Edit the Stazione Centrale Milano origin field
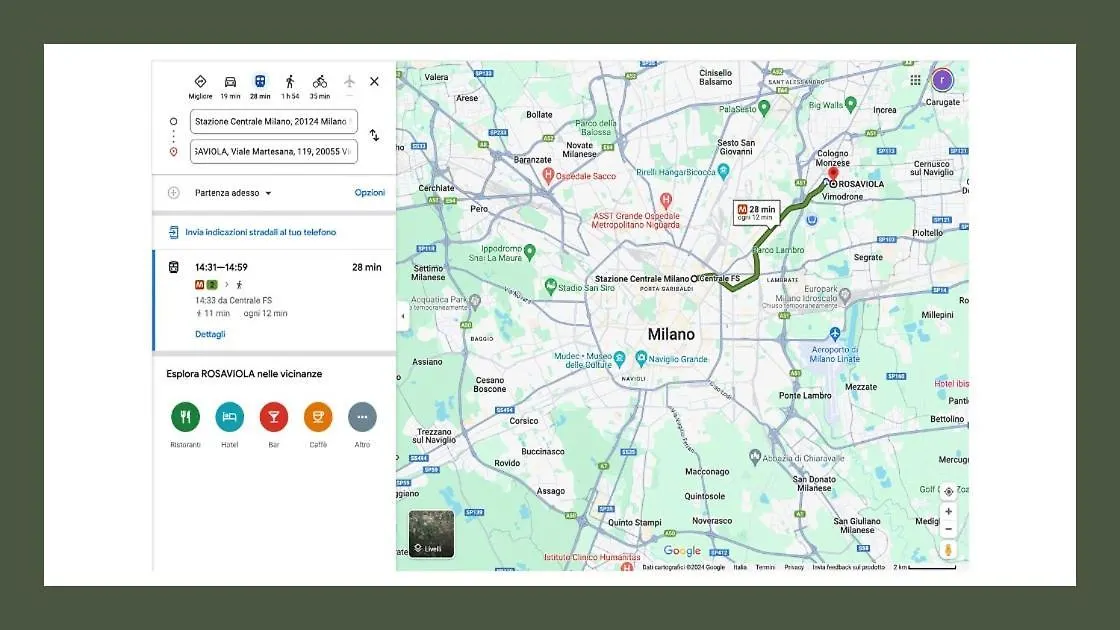Viewport: 1120px width, 630px height. (x=274, y=121)
